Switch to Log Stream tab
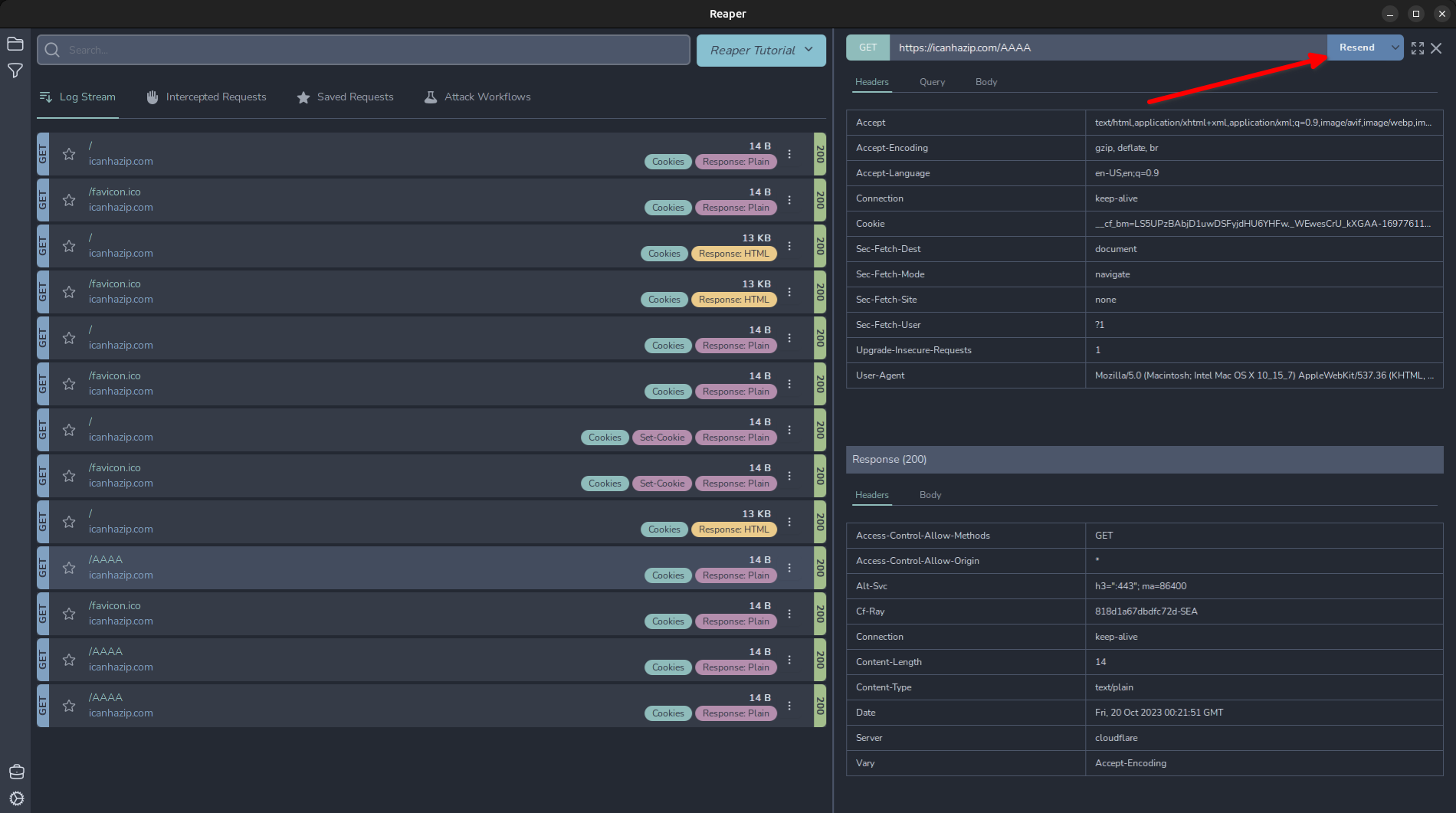1456x813 pixels. pyautogui.click(x=77, y=97)
